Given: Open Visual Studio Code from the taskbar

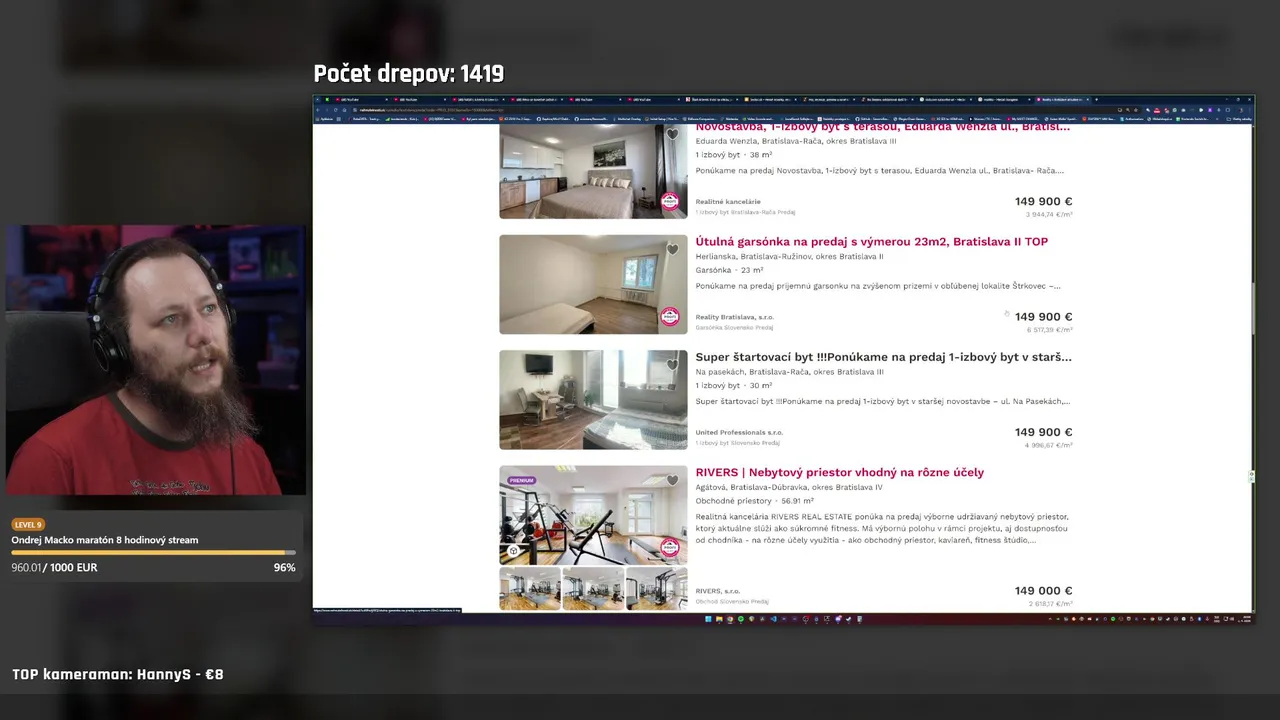Looking at the screenshot, I should point(773,619).
